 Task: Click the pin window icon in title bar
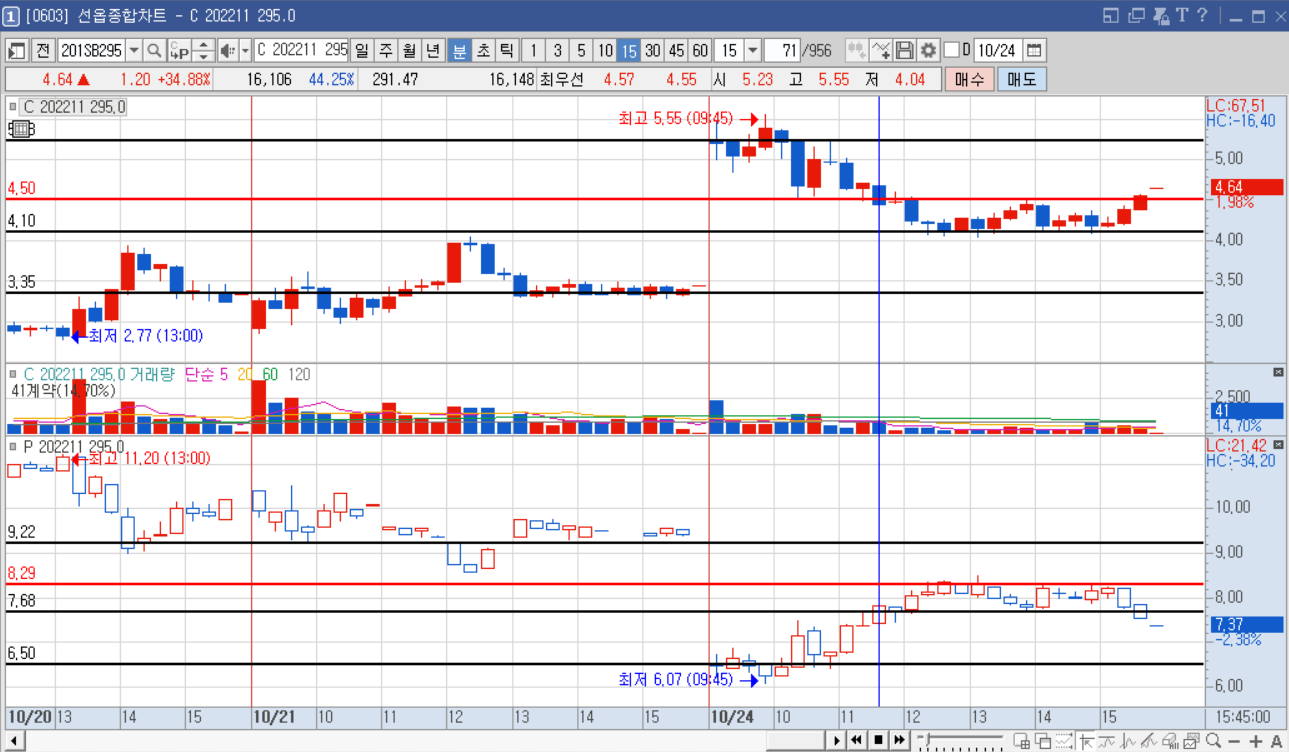point(1161,15)
